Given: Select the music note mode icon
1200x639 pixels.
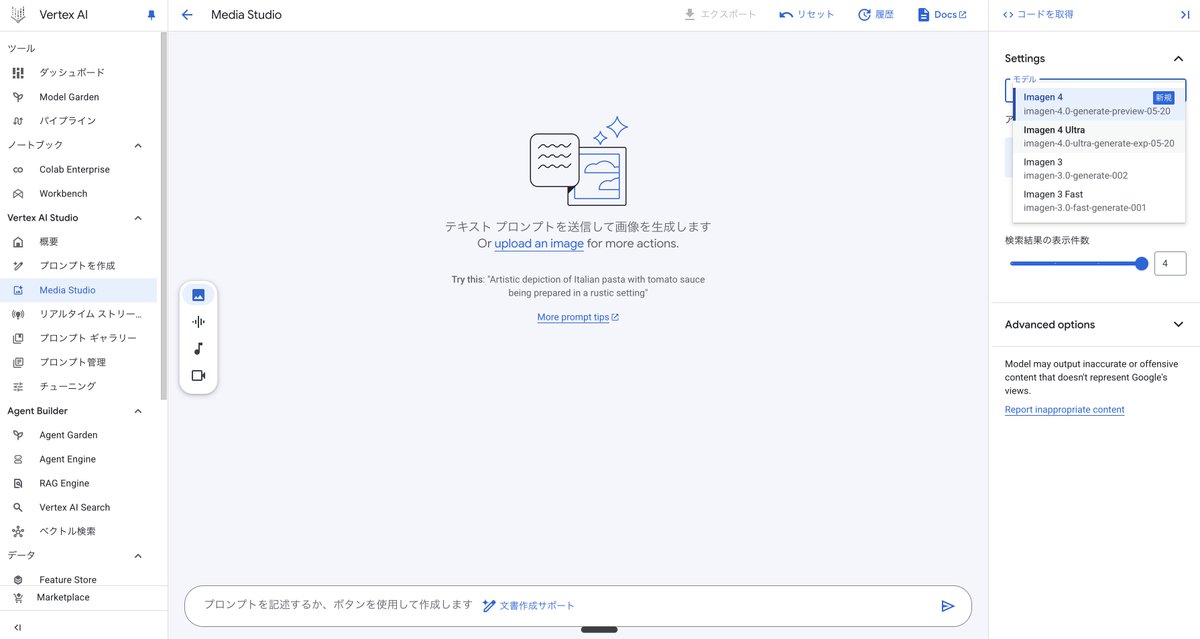Looking at the screenshot, I should pos(198,349).
